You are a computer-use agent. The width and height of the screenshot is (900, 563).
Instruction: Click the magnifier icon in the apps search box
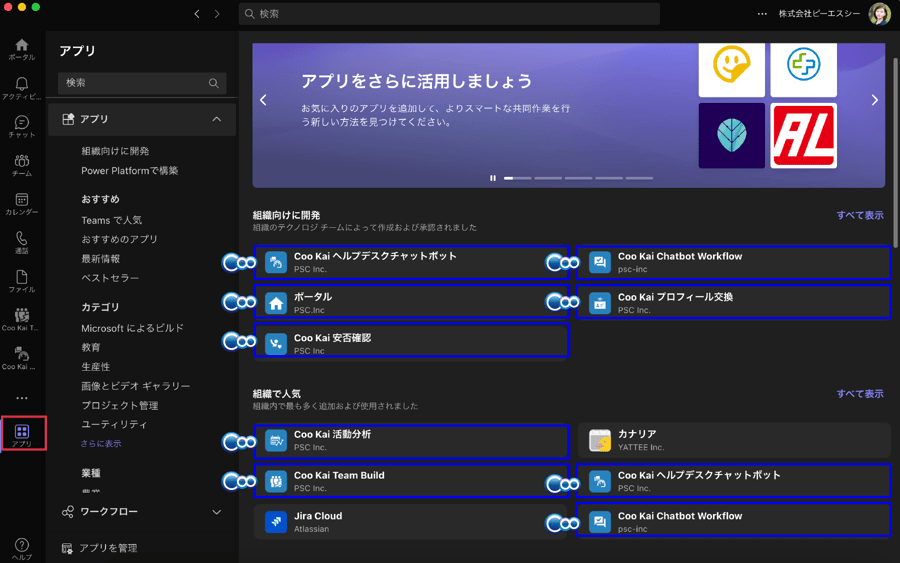[214, 83]
